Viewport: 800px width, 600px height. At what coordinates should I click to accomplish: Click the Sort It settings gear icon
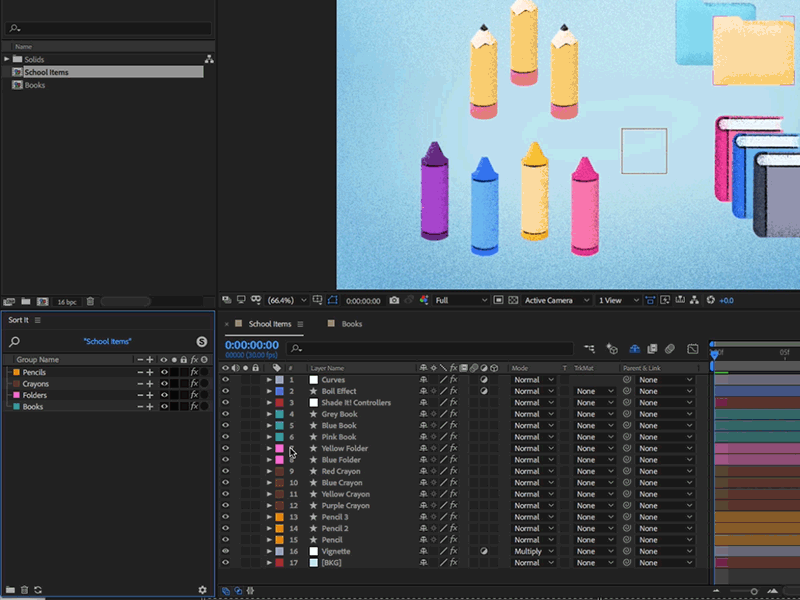pyautogui.click(x=203, y=590)
